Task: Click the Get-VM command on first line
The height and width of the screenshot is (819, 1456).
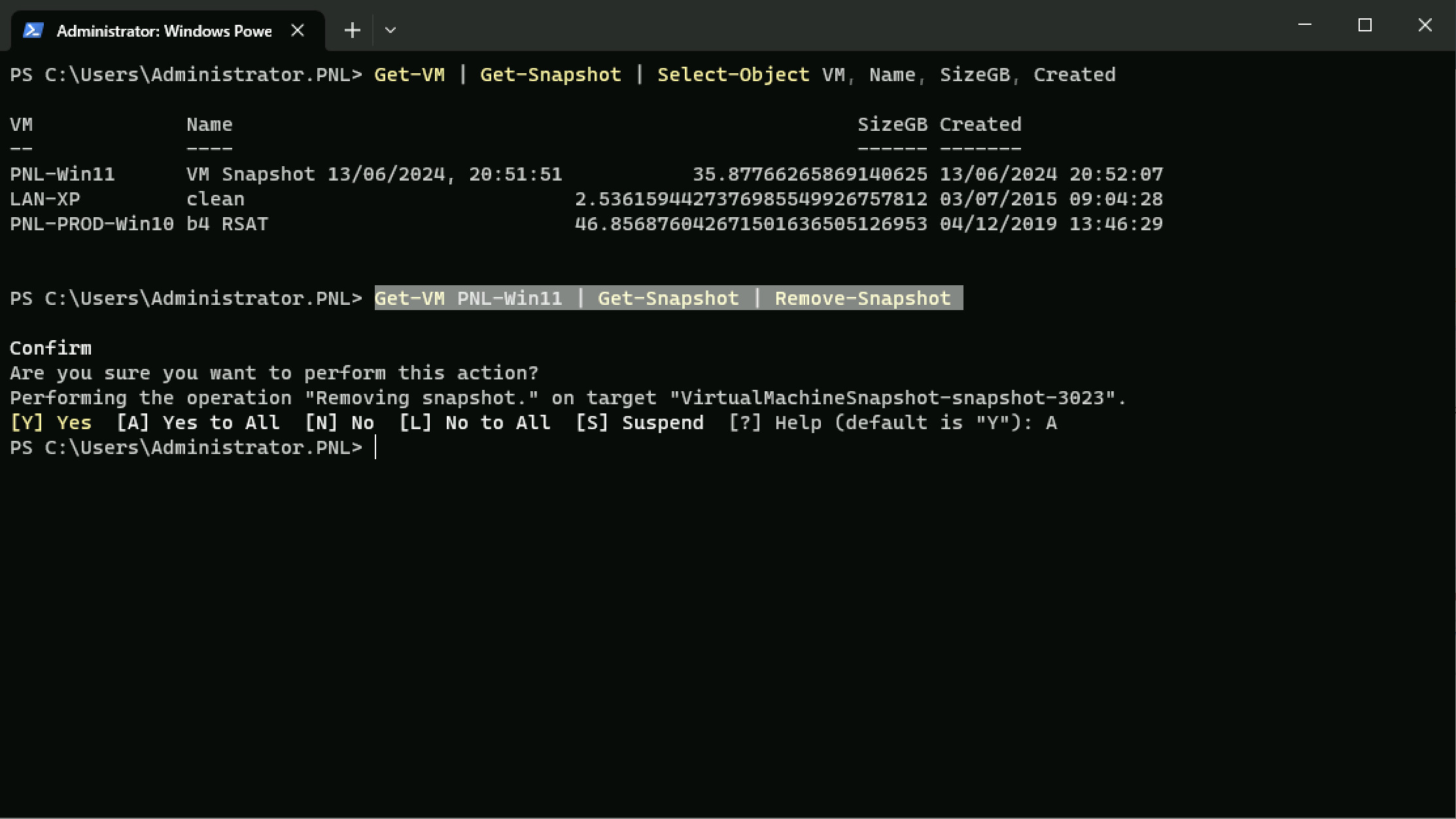Action: (x=409, y=75)
